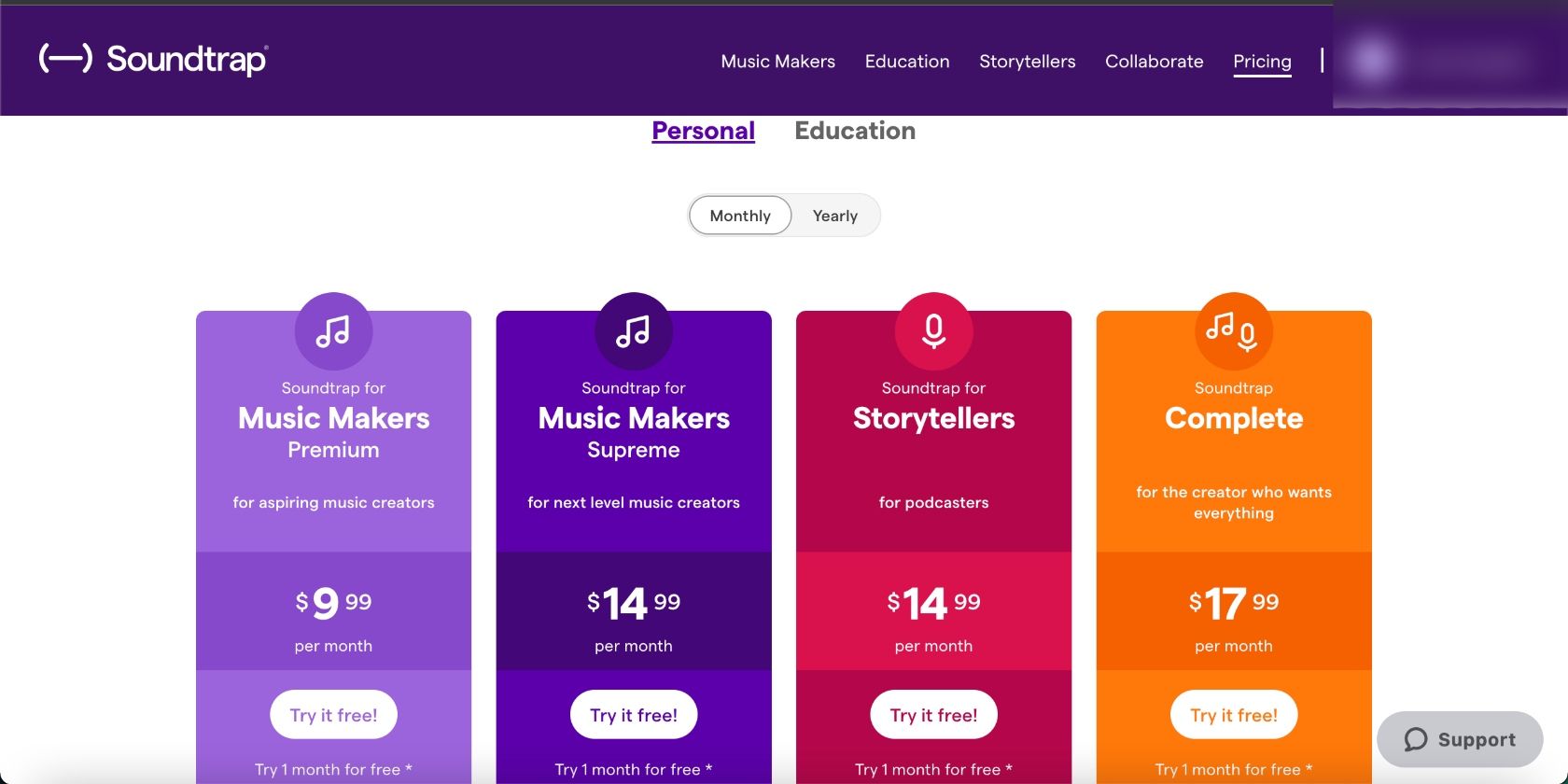Open the Education navigation item
The width and height of the screenshot is (1568, 784).
(x=907, y=62)
